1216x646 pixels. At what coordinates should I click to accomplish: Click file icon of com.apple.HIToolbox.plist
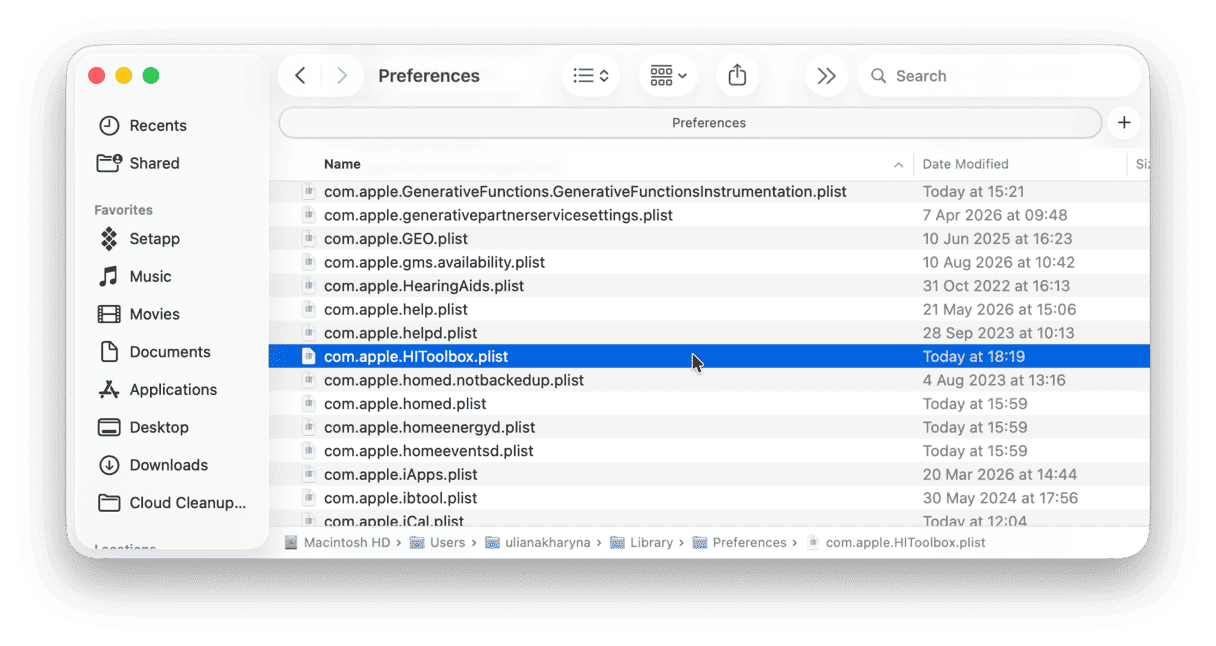[309, 356]
